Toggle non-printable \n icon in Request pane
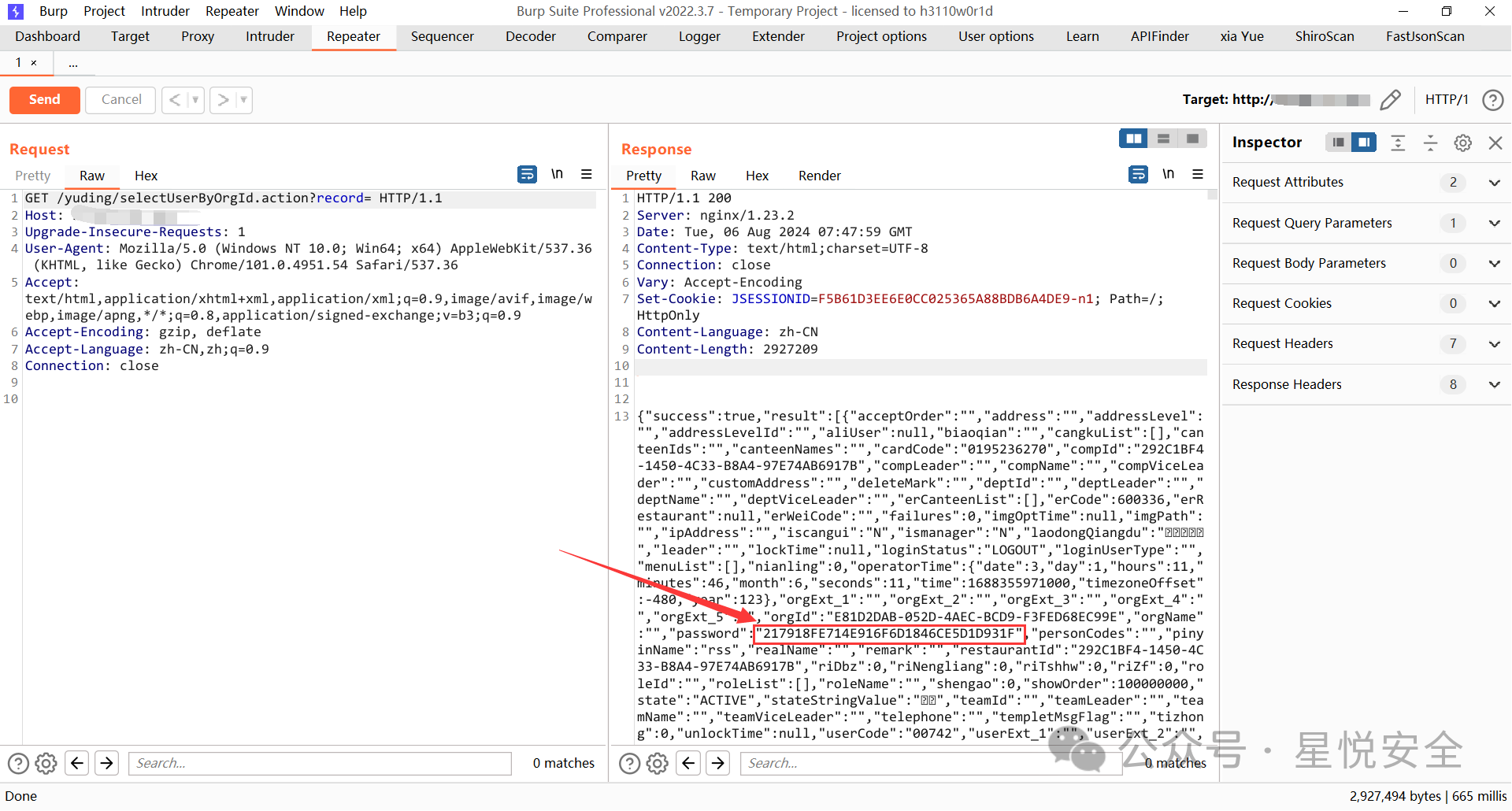Image resolution: width=1512 pixels, height=811 pixels. pyautogui.click(x=557, y=174)
